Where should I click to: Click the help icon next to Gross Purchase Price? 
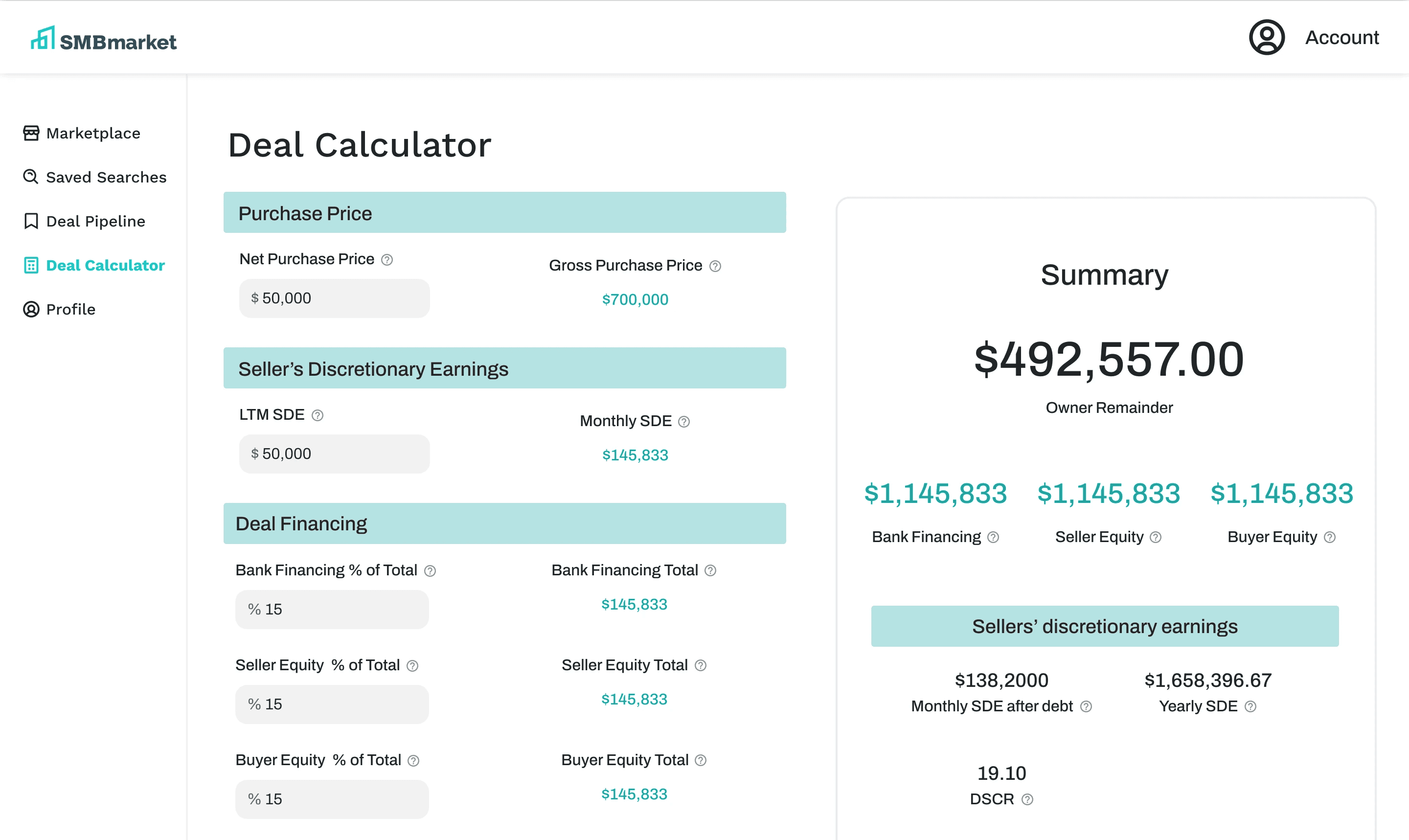coord(715,266)
